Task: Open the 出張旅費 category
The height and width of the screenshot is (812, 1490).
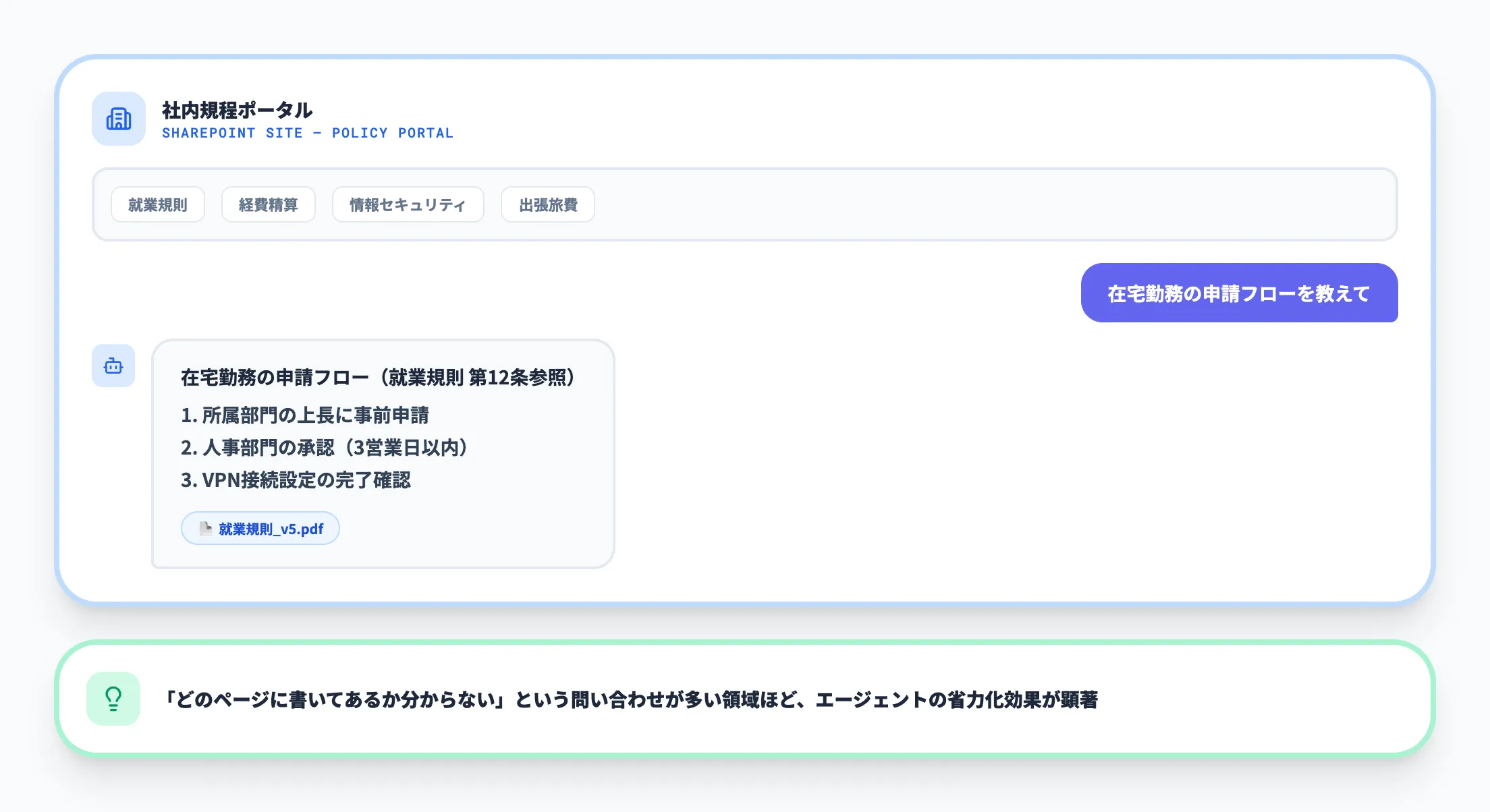Action: [x=547, y=204]
